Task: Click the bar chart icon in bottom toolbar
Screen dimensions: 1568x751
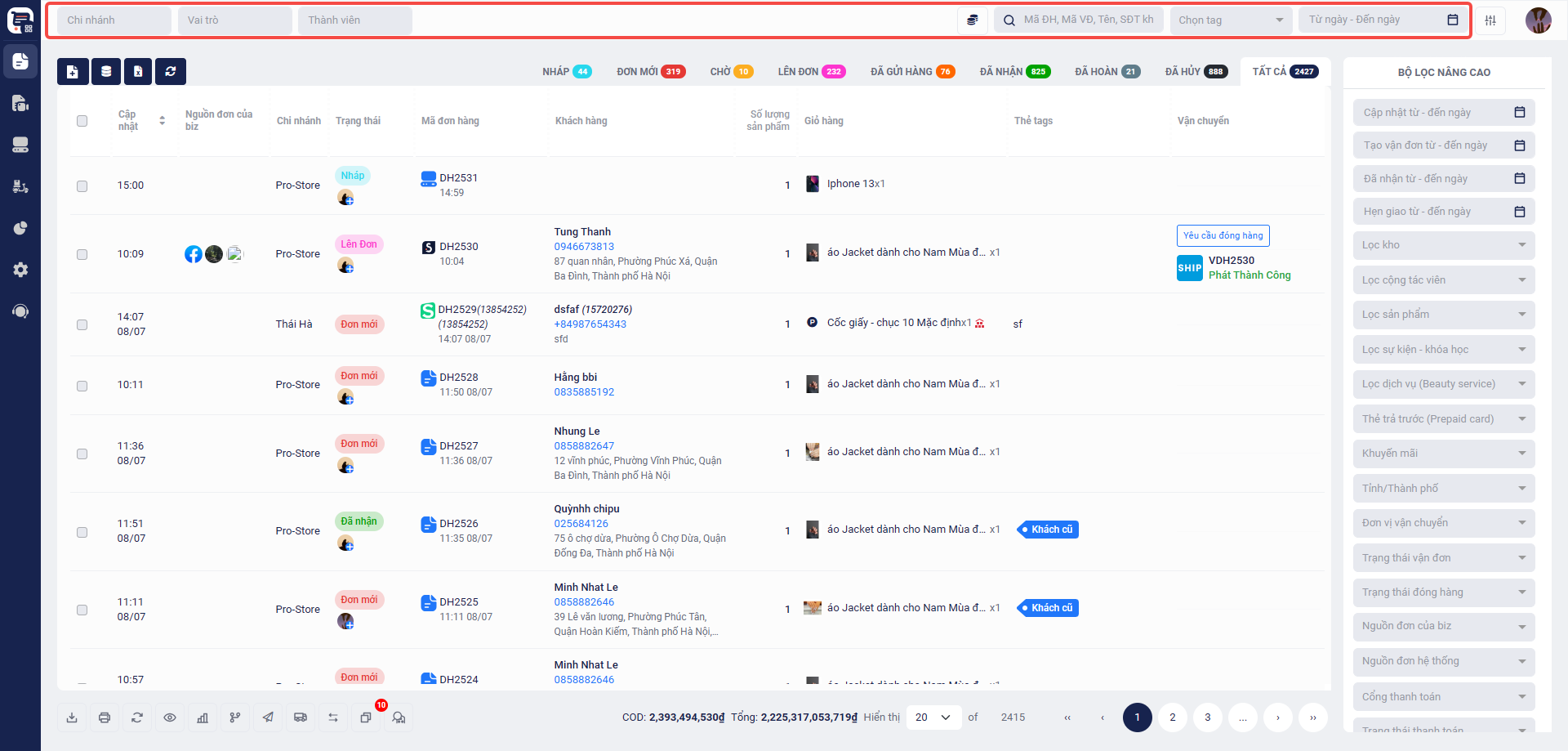Action: coord(203,717)
